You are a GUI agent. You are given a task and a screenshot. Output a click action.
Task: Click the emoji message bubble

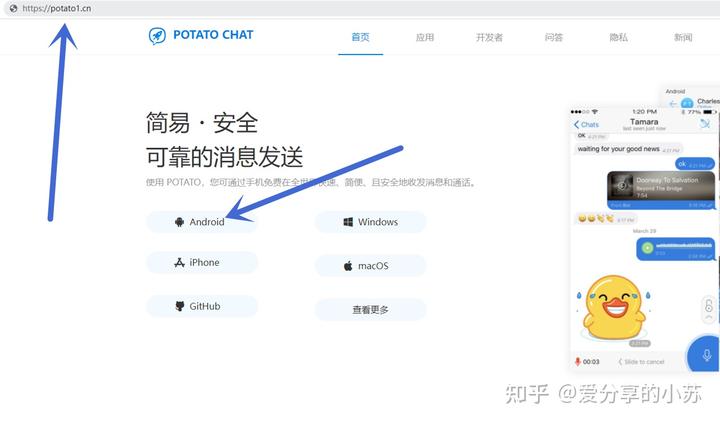[606, 219]
